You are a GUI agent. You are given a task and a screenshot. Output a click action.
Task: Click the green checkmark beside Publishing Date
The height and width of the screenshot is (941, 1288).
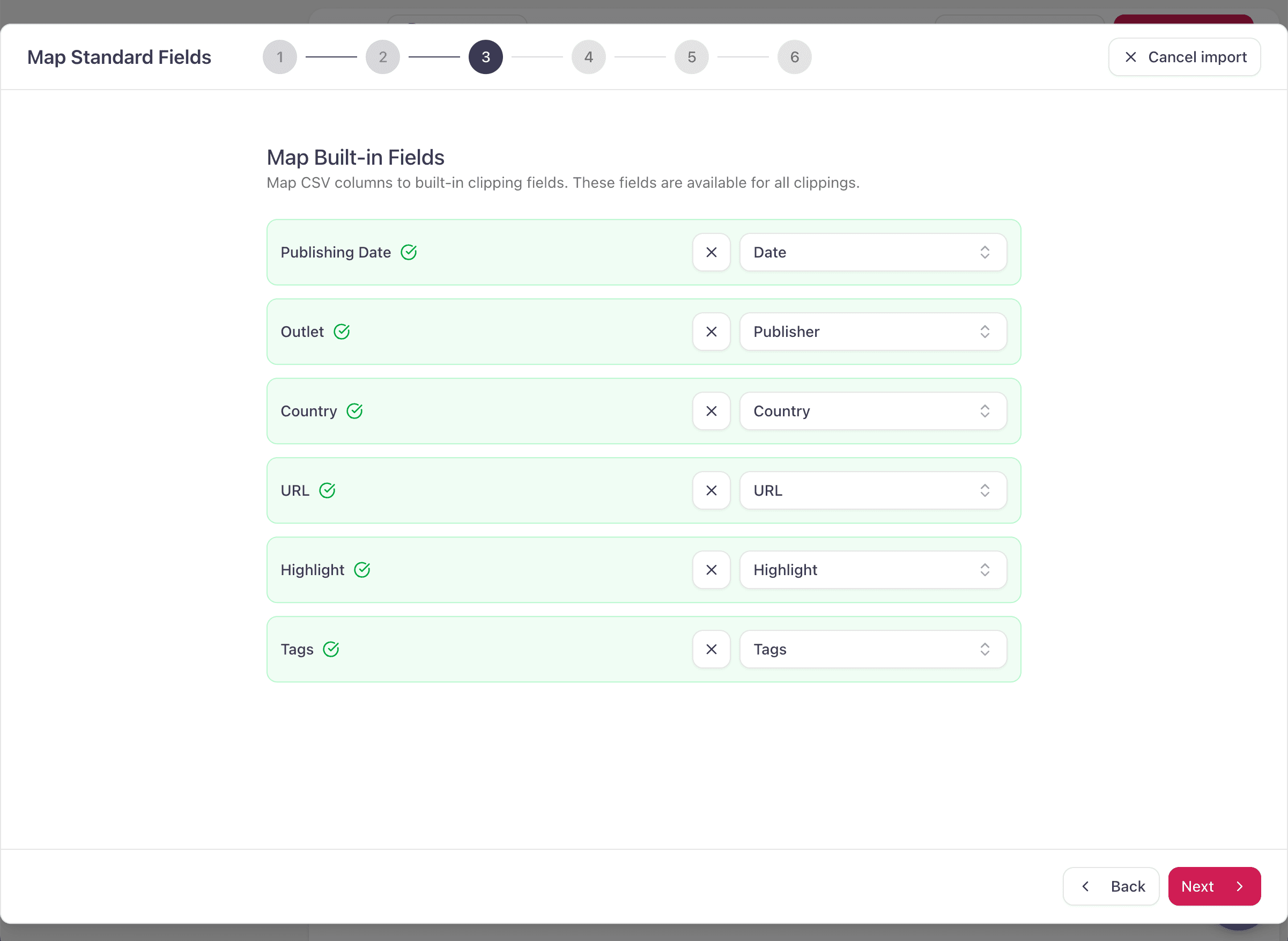[x=409, y=252]
